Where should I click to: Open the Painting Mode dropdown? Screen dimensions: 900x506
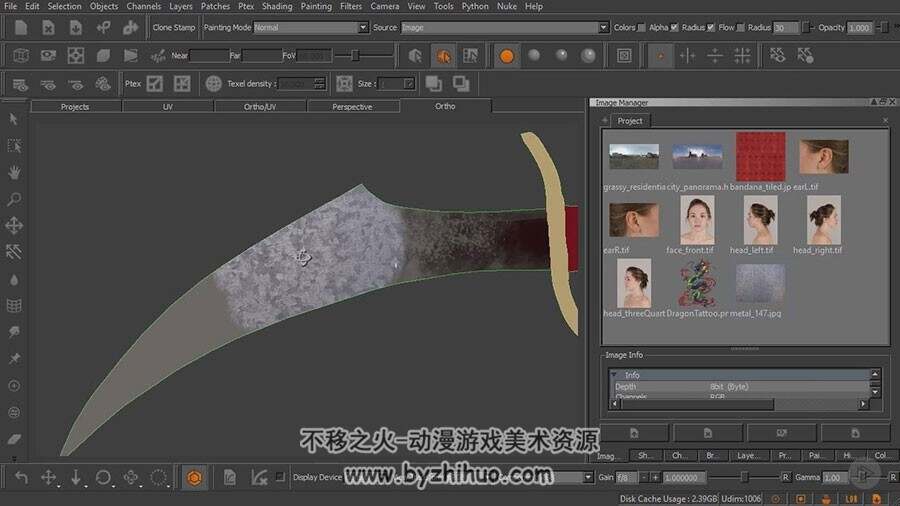[x=311, y=28]
